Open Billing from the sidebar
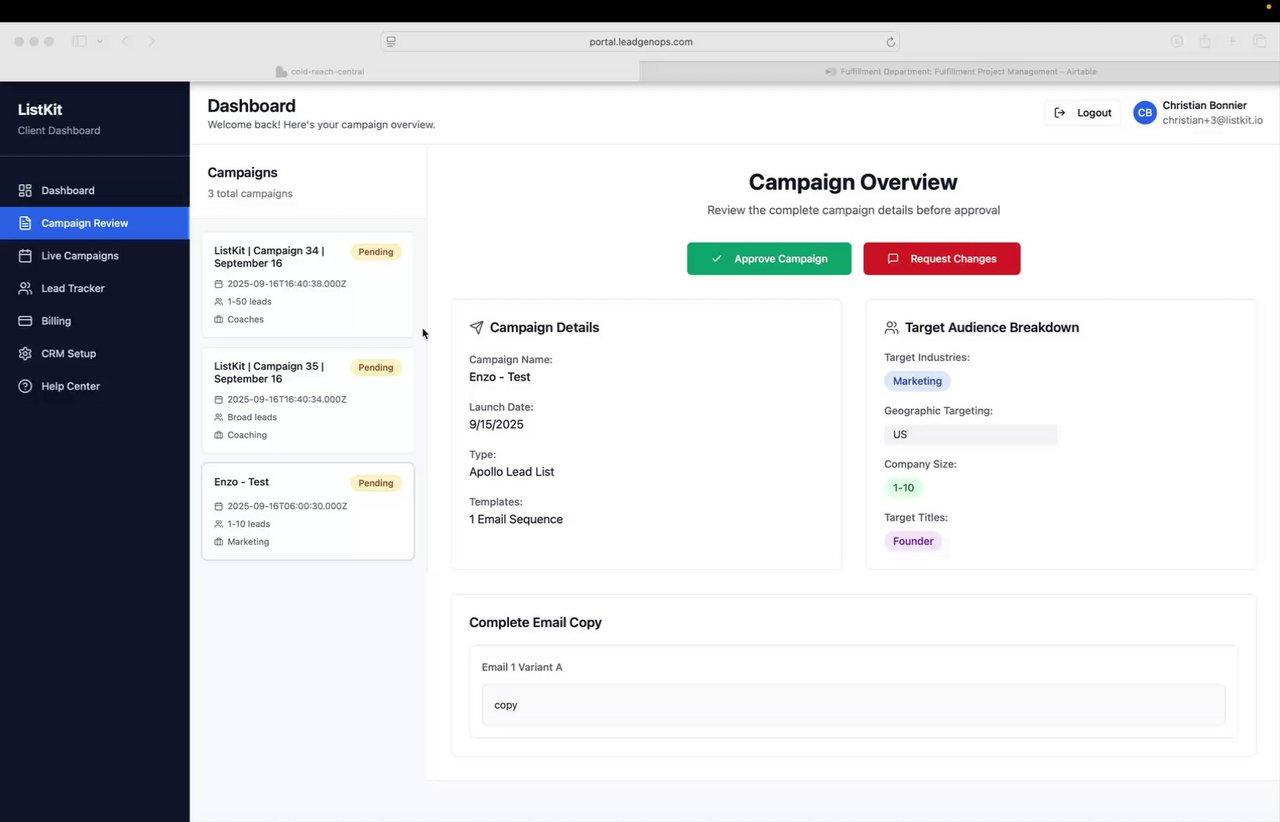The image size is (1280, 822). [94, 321]
